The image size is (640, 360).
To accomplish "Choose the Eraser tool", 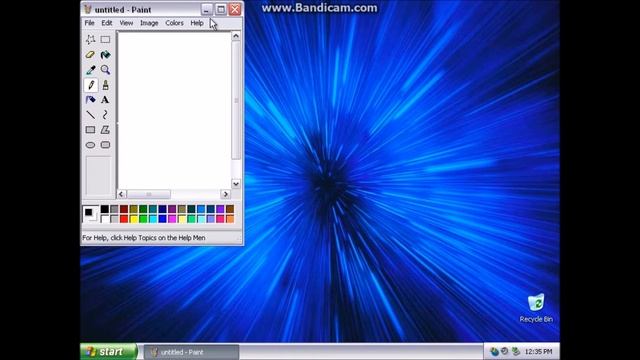I will click(90, 55).
